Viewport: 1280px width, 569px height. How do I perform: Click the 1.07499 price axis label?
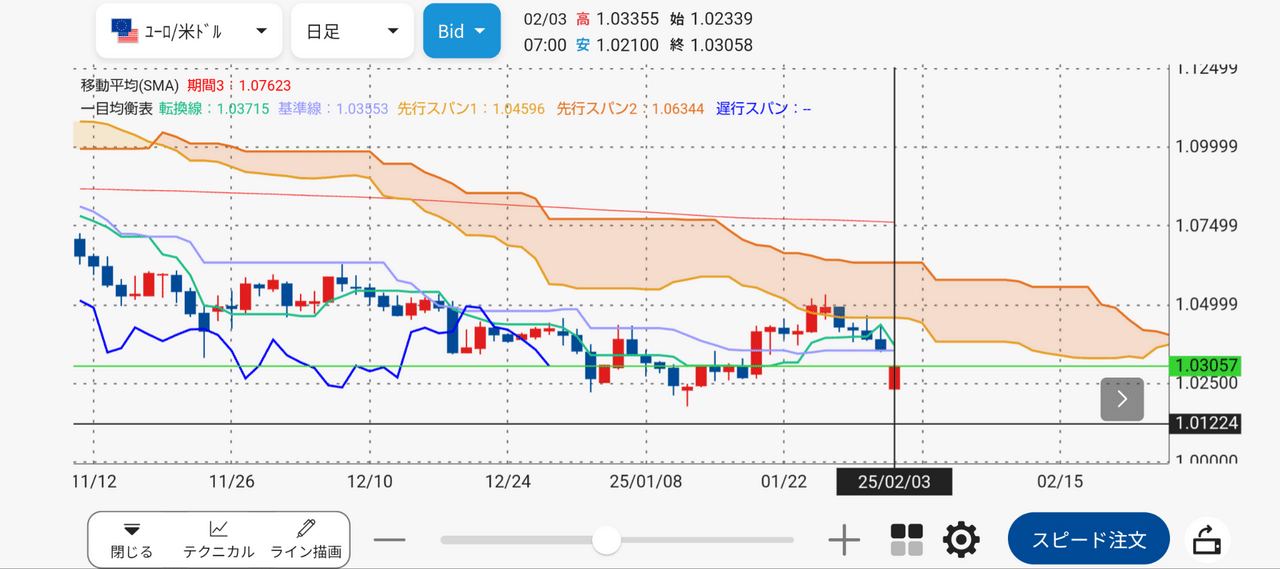point(1208,226)
